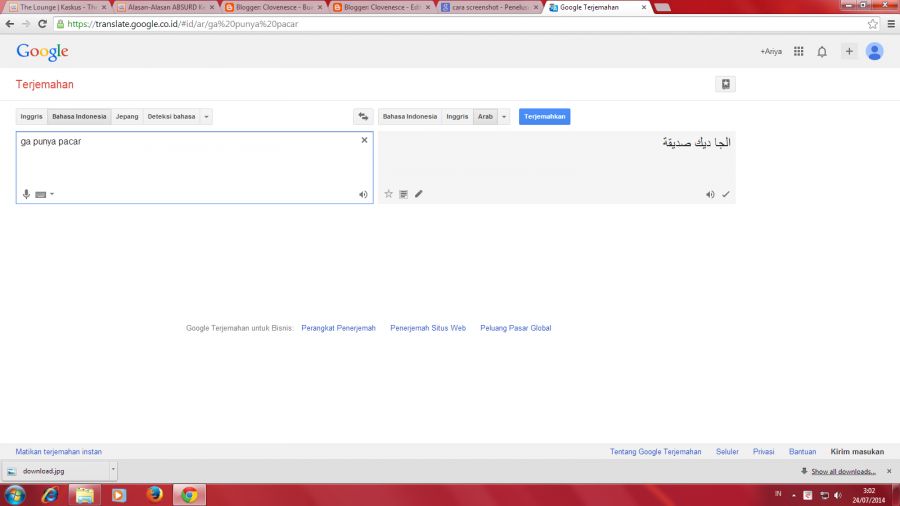This screenshot has height=506, width=900.
Task: Star the translation to phrasebook
Action: click(389, 194)
